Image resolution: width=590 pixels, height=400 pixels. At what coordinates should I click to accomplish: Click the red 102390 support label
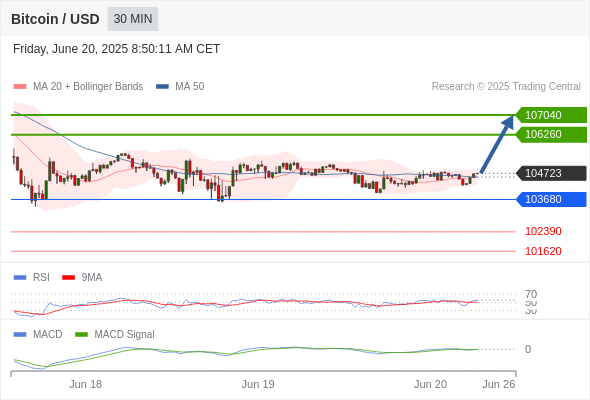point(543,231)
